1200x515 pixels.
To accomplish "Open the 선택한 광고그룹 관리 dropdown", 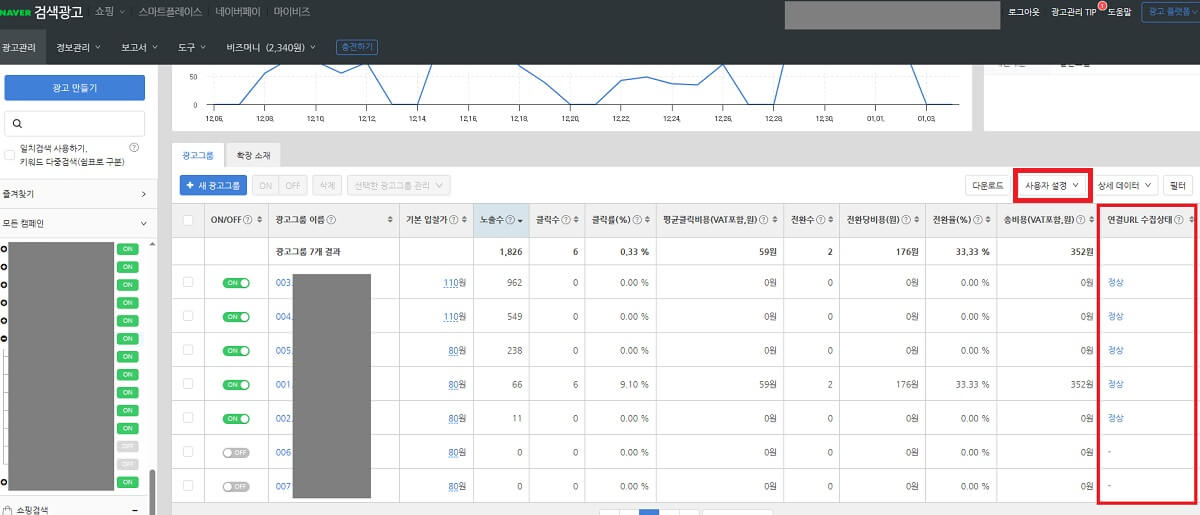I will (x=398, y=185).
